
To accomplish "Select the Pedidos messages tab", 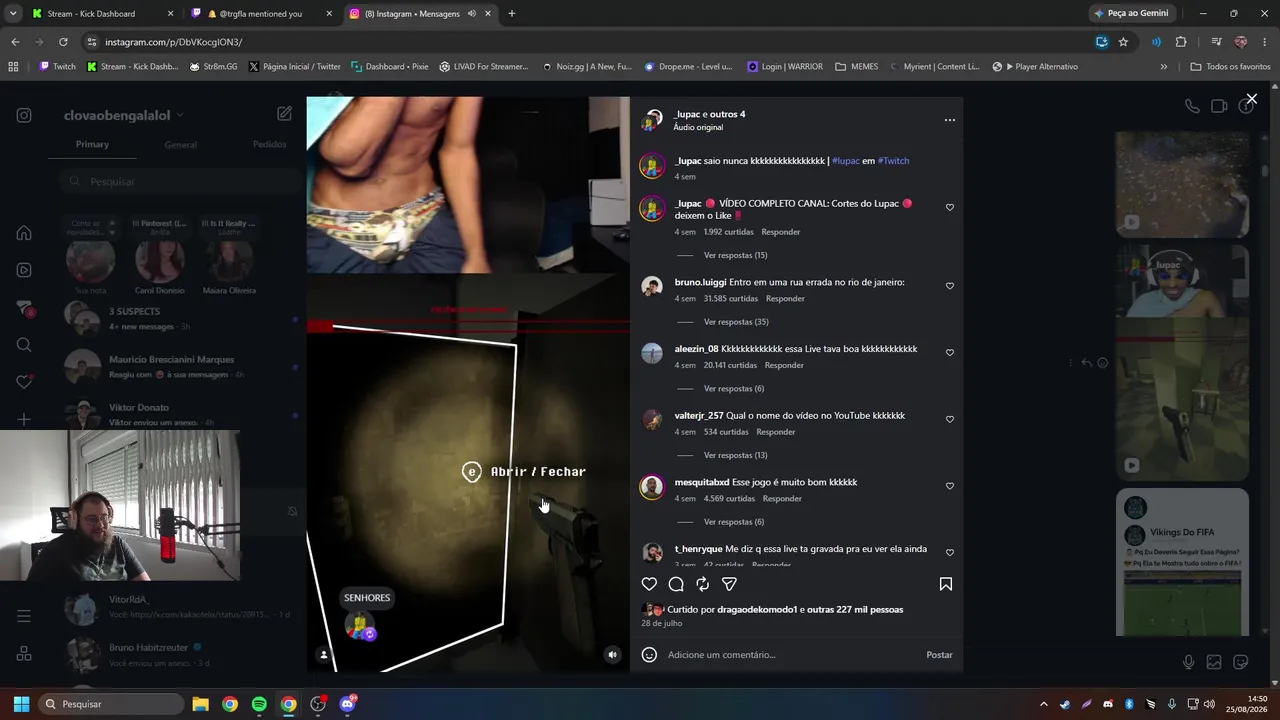I will coord(269,144).
